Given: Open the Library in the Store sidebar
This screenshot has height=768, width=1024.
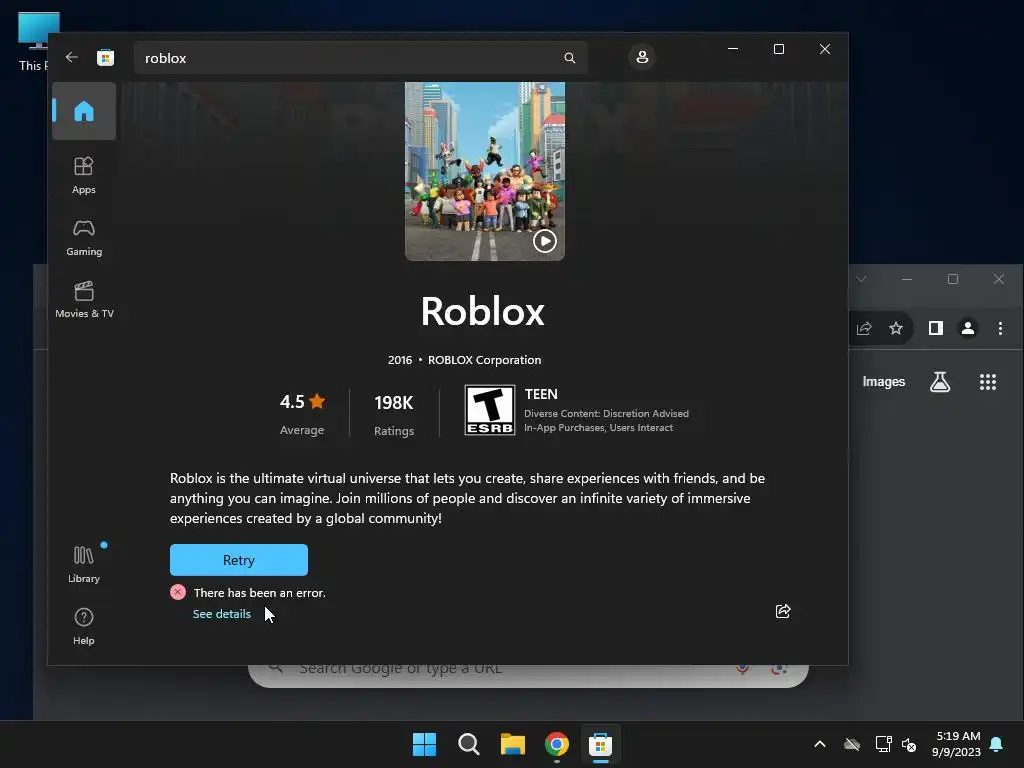Looking at the screenshot, I should [84, 564].
